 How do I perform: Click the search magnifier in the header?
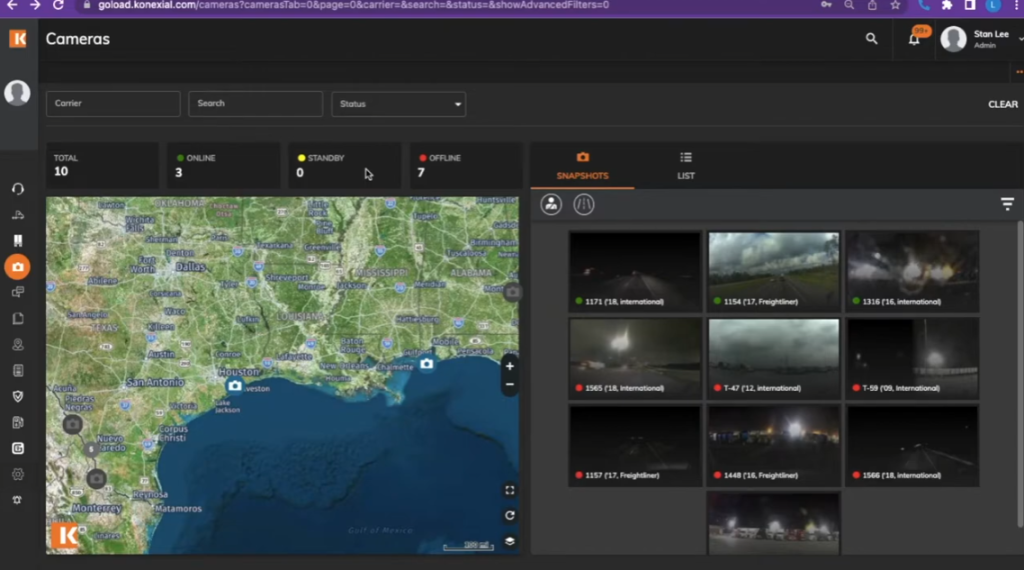click(871, 39)
